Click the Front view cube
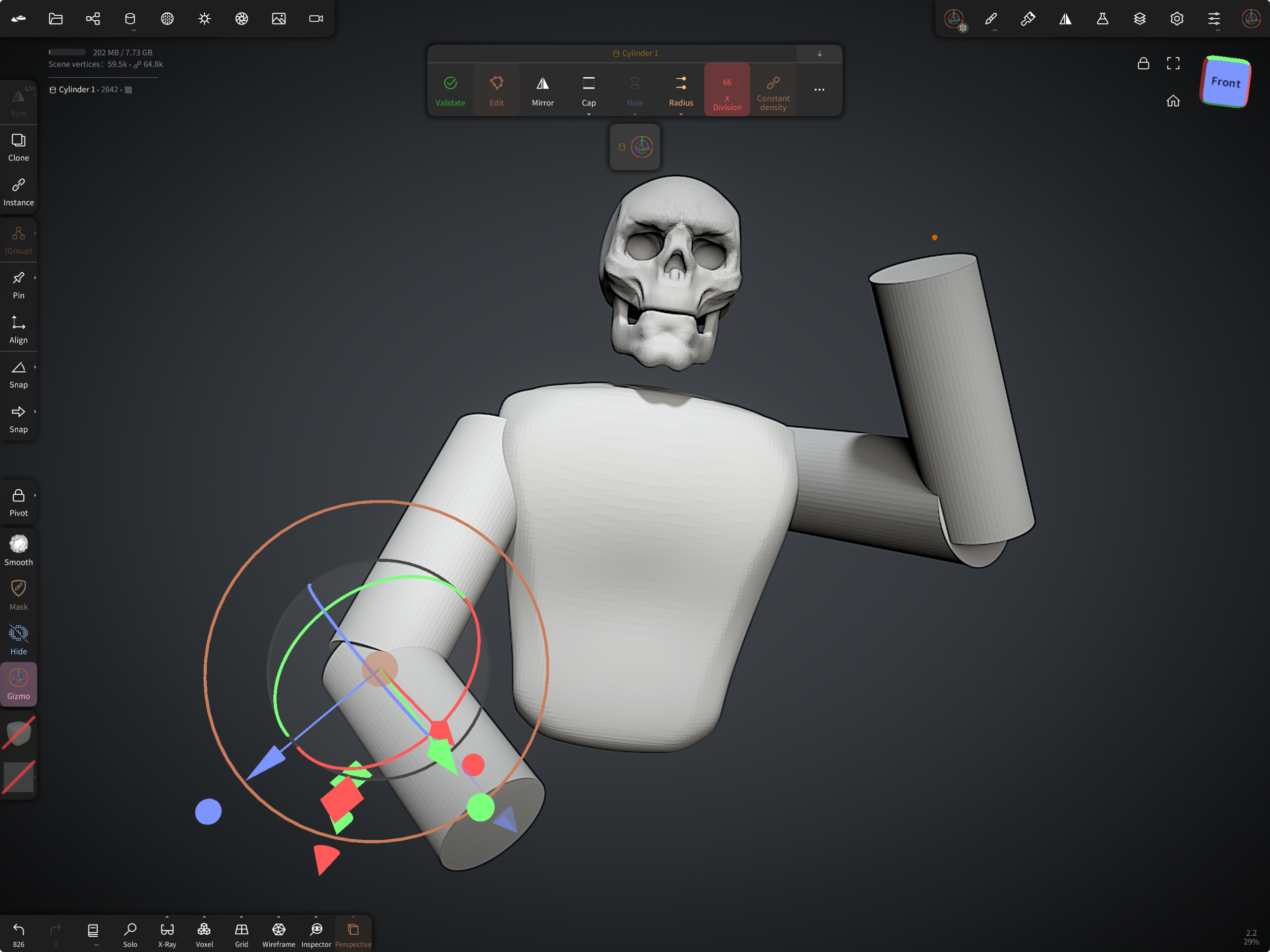 click(x=1225, y=82)
